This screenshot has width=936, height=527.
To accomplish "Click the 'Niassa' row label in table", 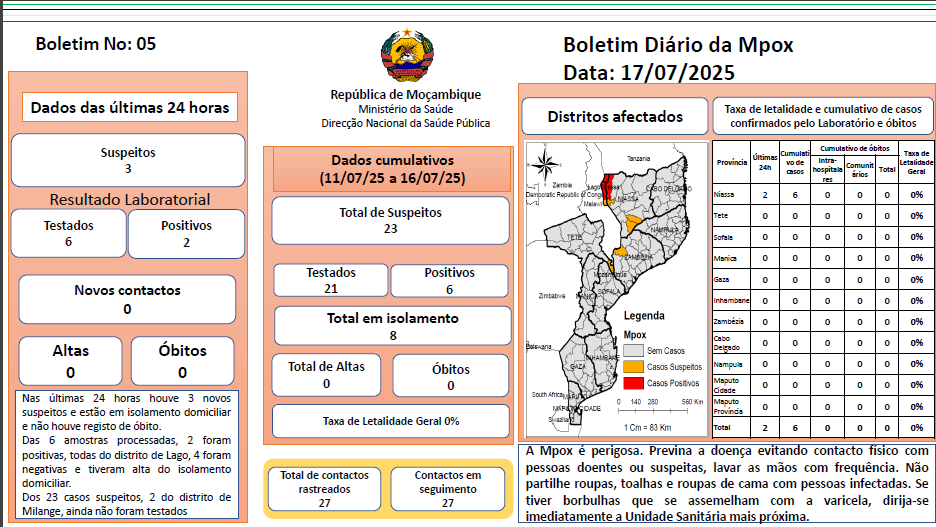I will (x=723, y=195).
